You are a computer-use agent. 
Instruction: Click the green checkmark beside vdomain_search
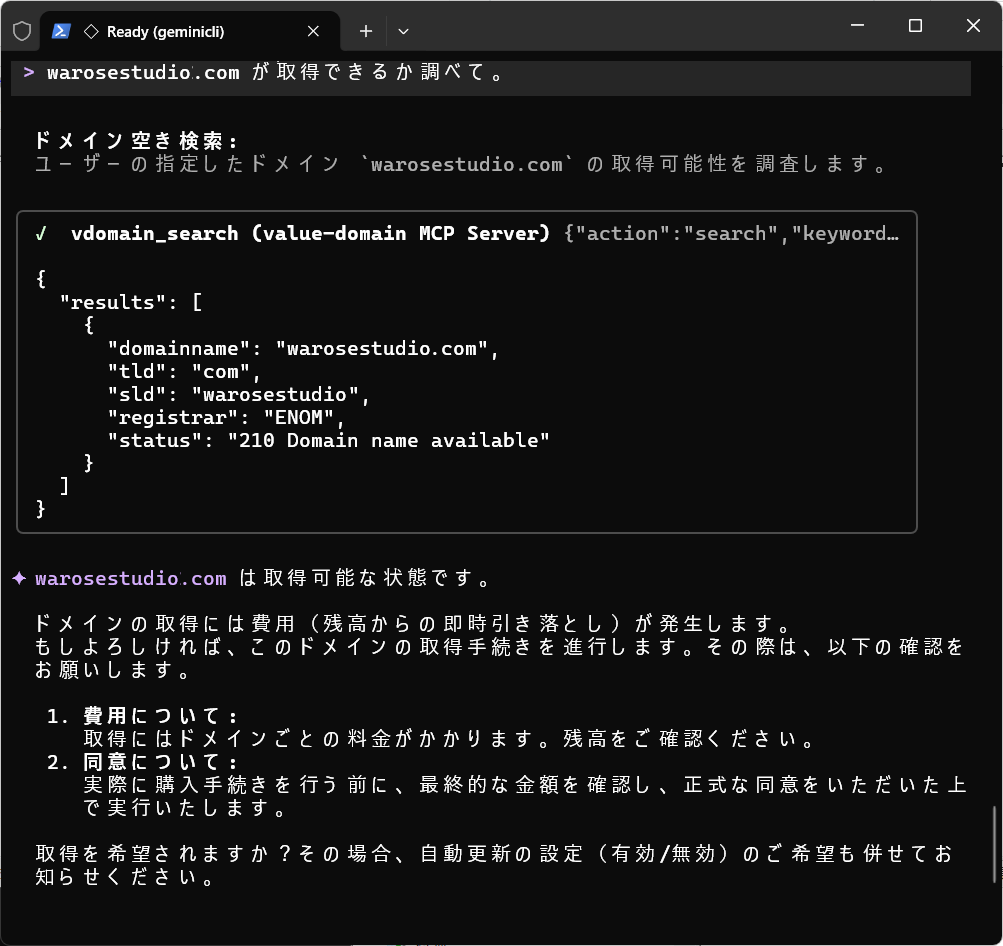tap(41, 234)
